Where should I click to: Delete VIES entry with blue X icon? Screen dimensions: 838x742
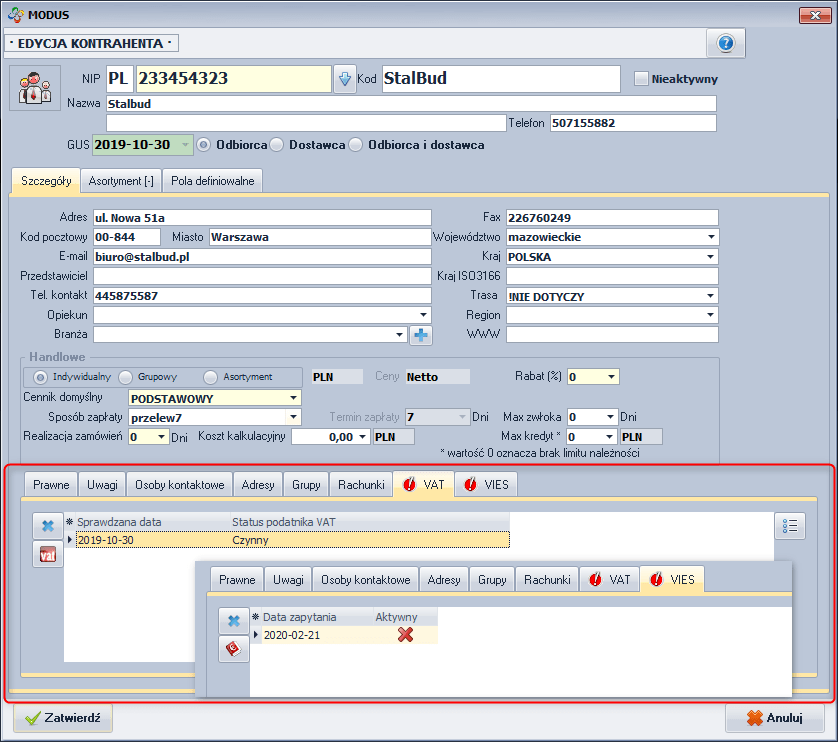234,621
